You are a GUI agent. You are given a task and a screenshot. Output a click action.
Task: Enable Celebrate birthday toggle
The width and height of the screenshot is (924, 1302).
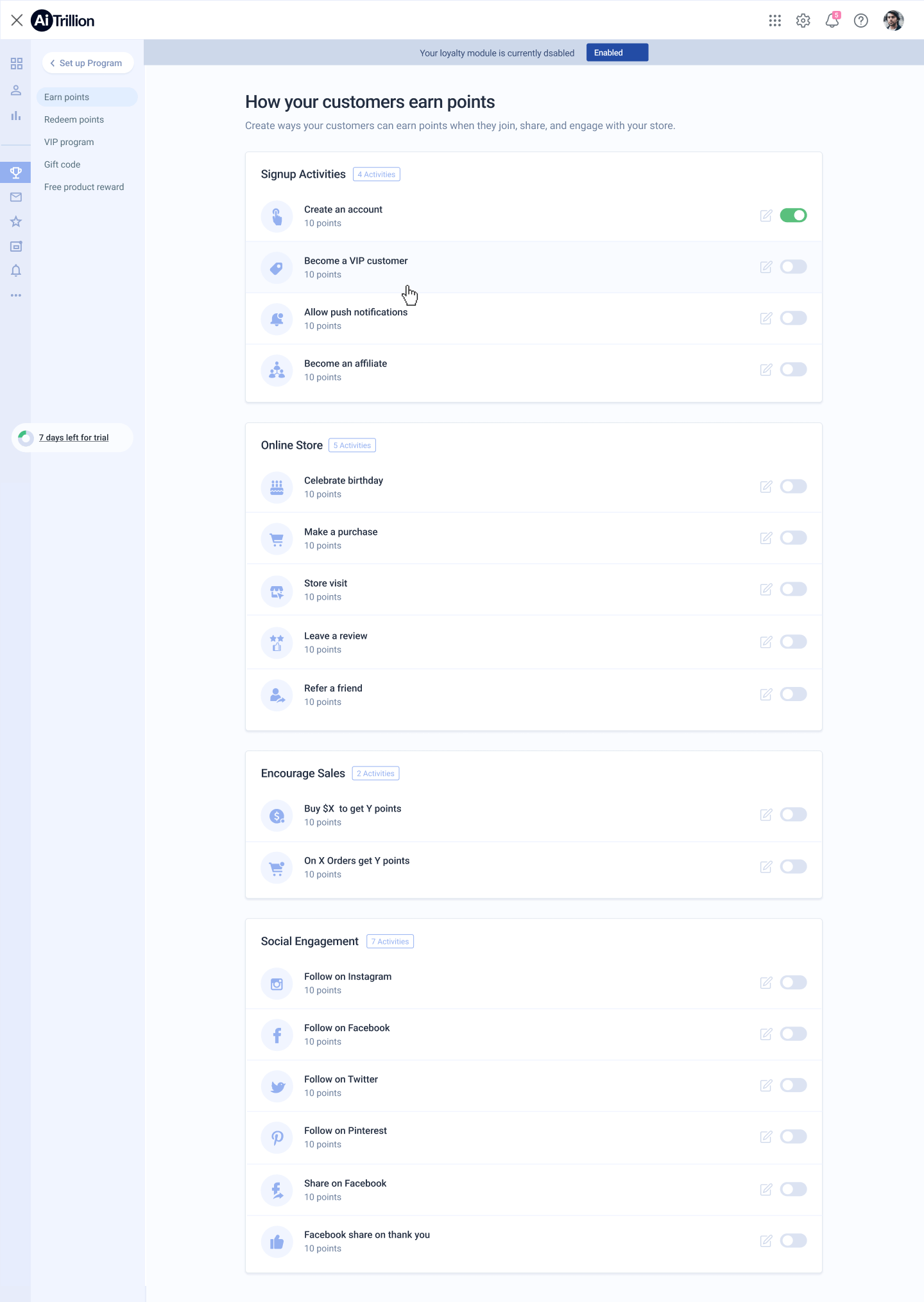(x=793, y=486)
